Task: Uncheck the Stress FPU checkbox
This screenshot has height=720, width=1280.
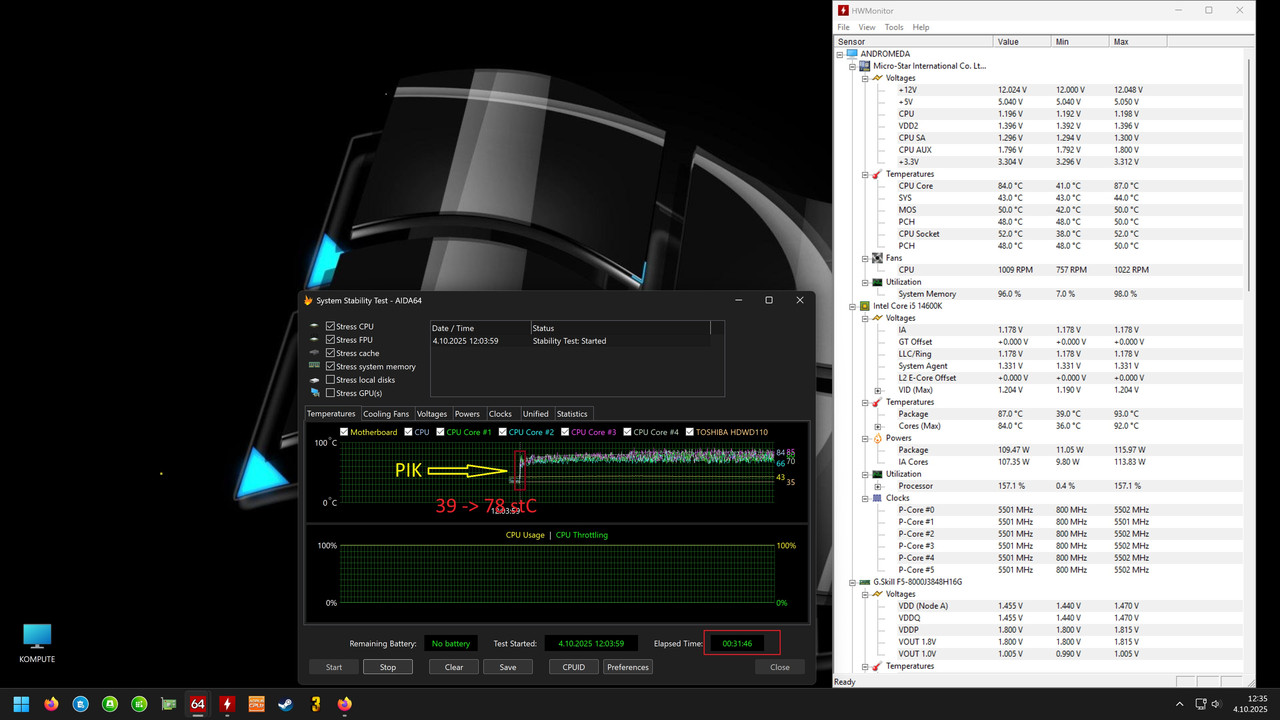Action: click(x=330, y=340)
